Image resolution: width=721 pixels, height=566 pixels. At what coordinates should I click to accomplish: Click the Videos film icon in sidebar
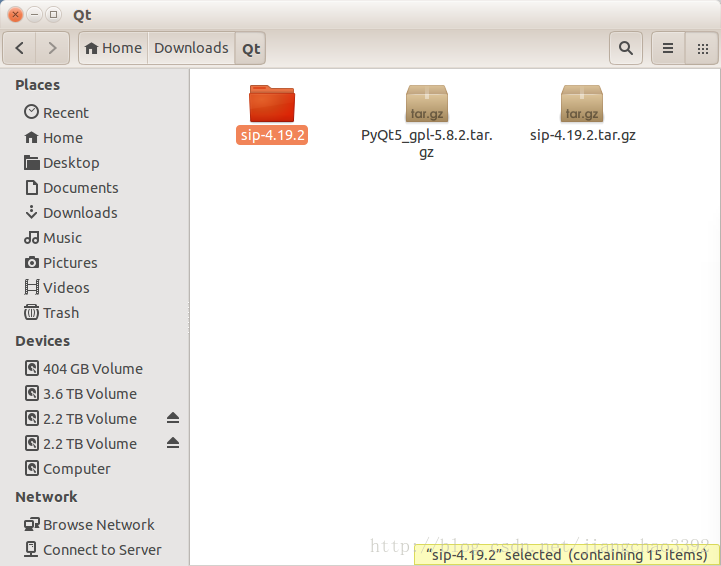tap(31, 287)
